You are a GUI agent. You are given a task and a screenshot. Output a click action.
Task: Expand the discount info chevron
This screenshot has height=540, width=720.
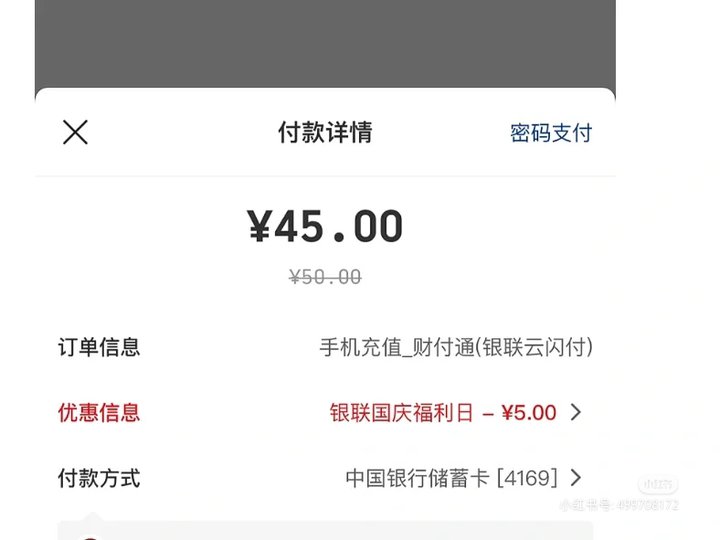click(x=576, y=412)
